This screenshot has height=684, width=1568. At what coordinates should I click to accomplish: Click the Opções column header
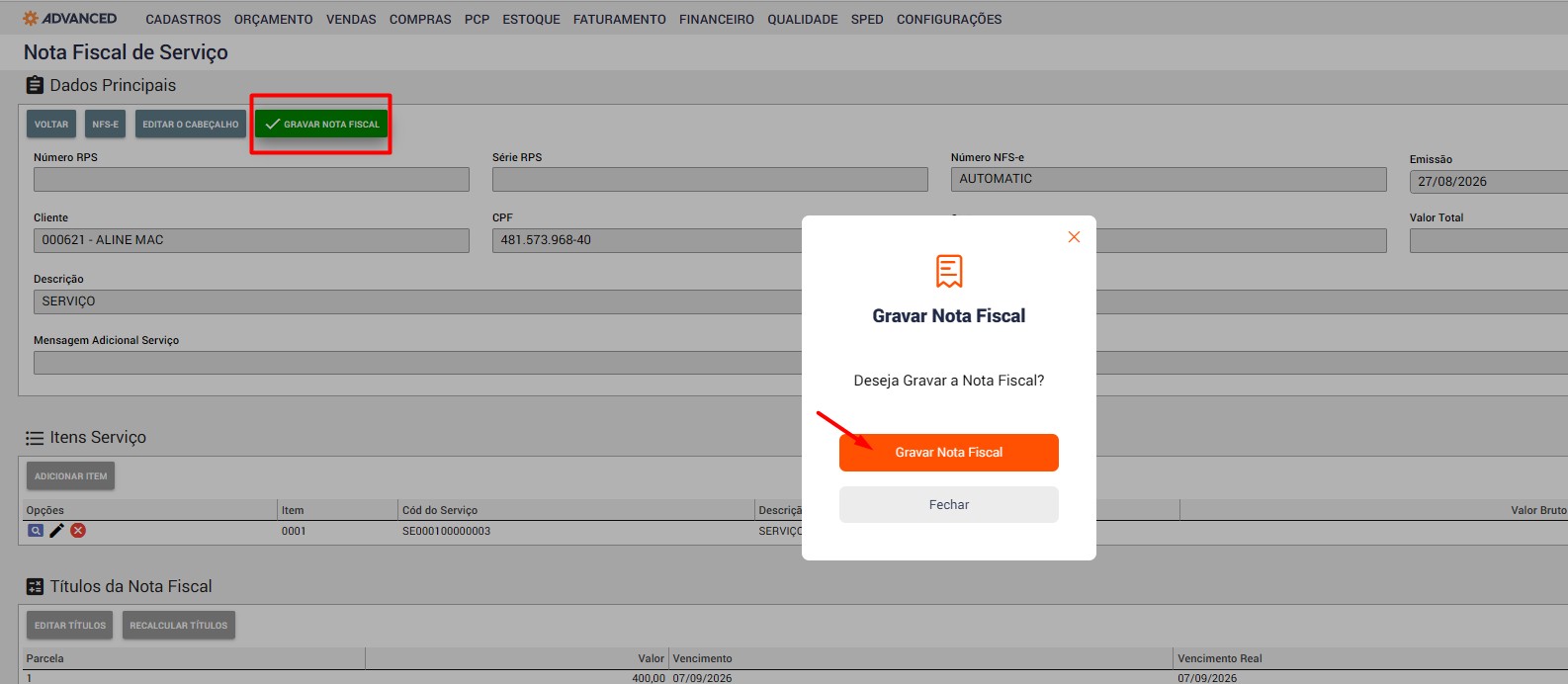click(x=45, y=510)
